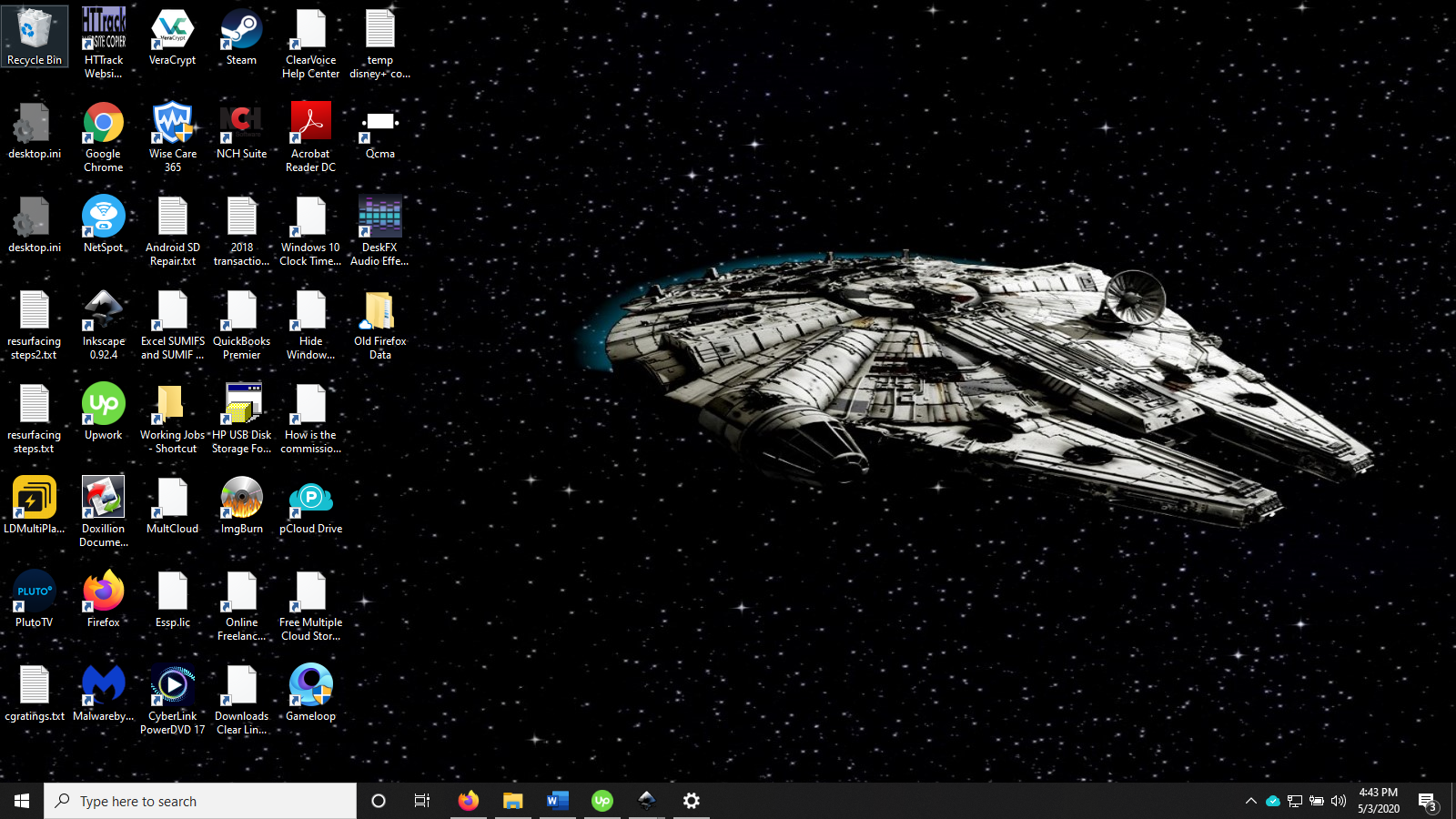
Task: Click the Type here to search box
Action: tap(200, 801)
